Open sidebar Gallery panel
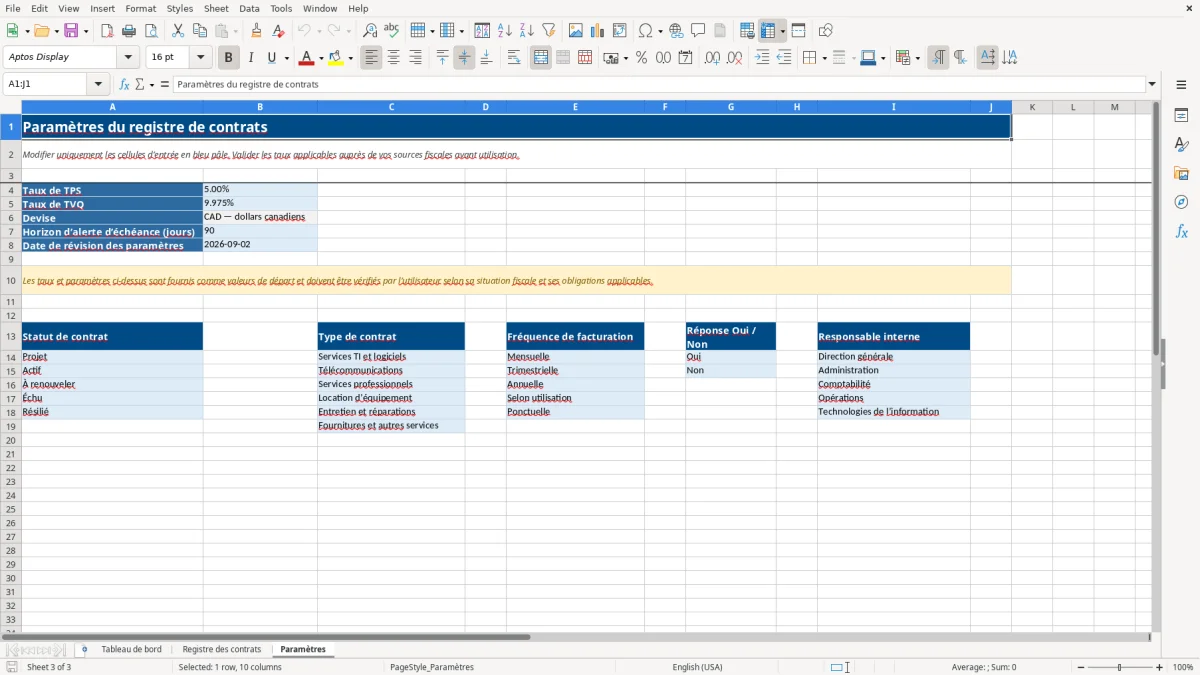The width and height of the screenshot is (1200, 675). (x=1181, y=174)
